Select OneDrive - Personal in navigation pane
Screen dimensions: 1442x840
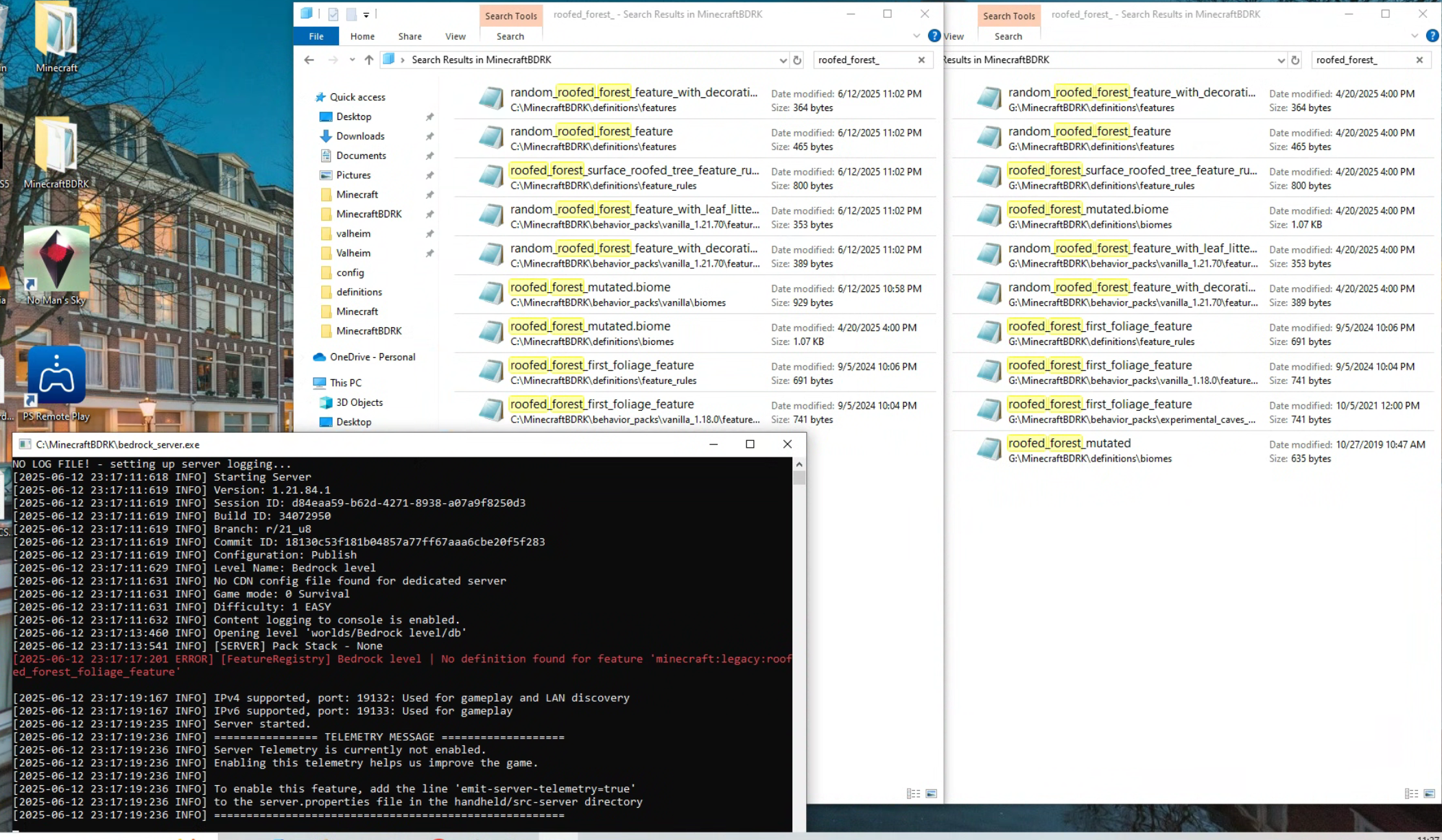click(x=372, y=357)
